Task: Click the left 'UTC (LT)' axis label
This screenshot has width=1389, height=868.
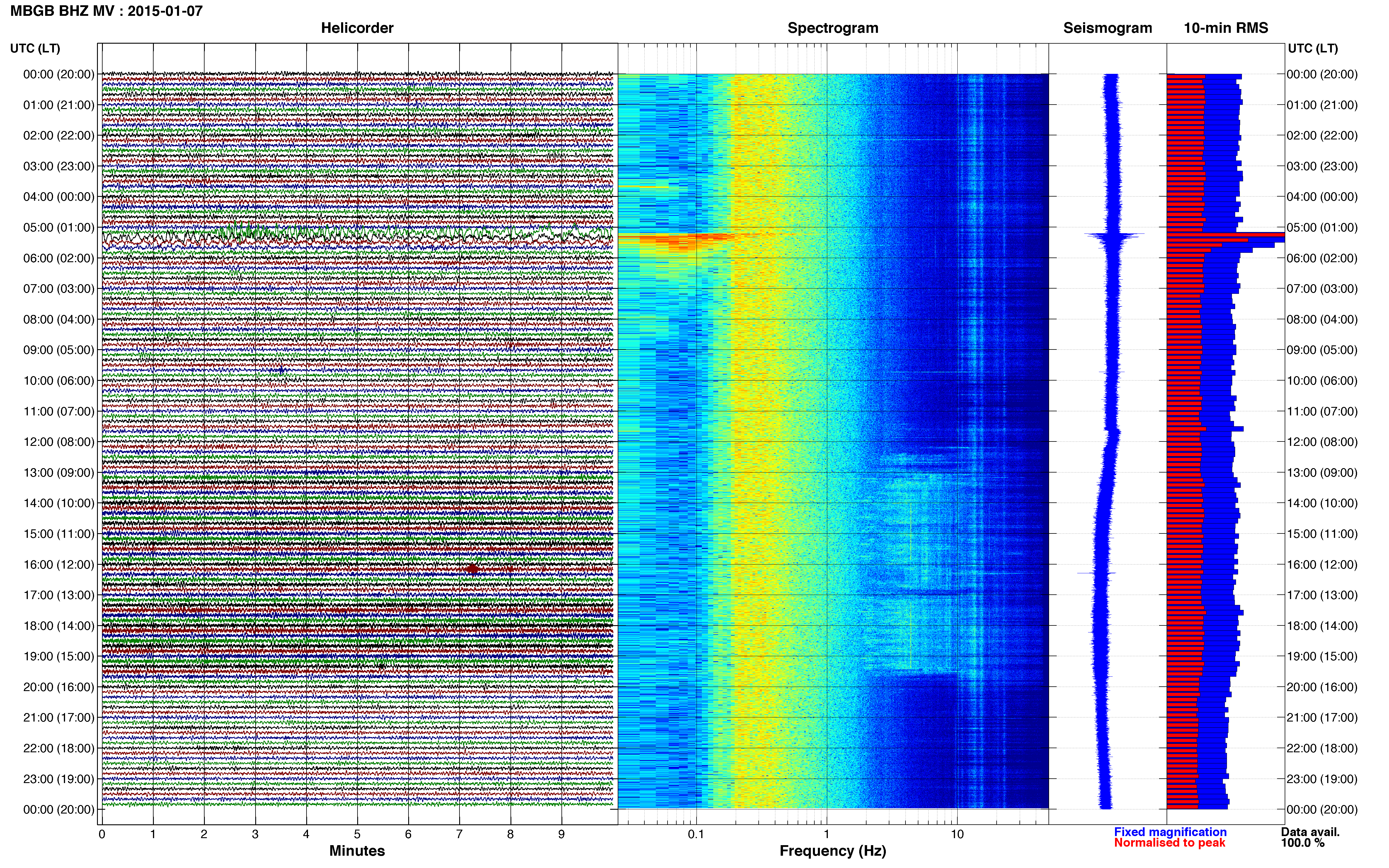Action: (35, 48)
